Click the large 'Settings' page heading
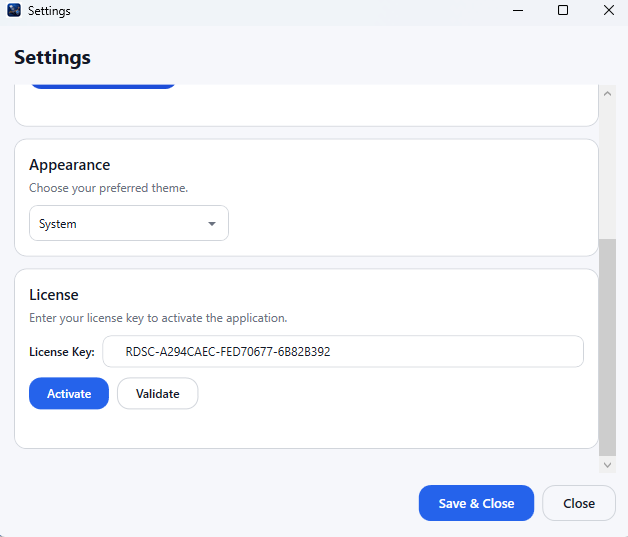This screenshot has height=537, width=628. 52,57
